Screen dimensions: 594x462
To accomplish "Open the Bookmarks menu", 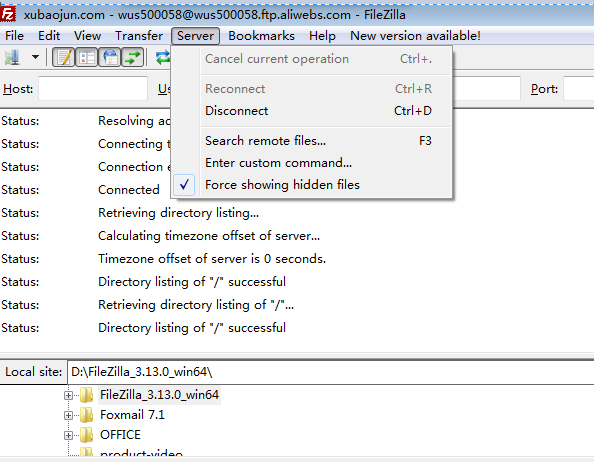I will tap(261, 36).
